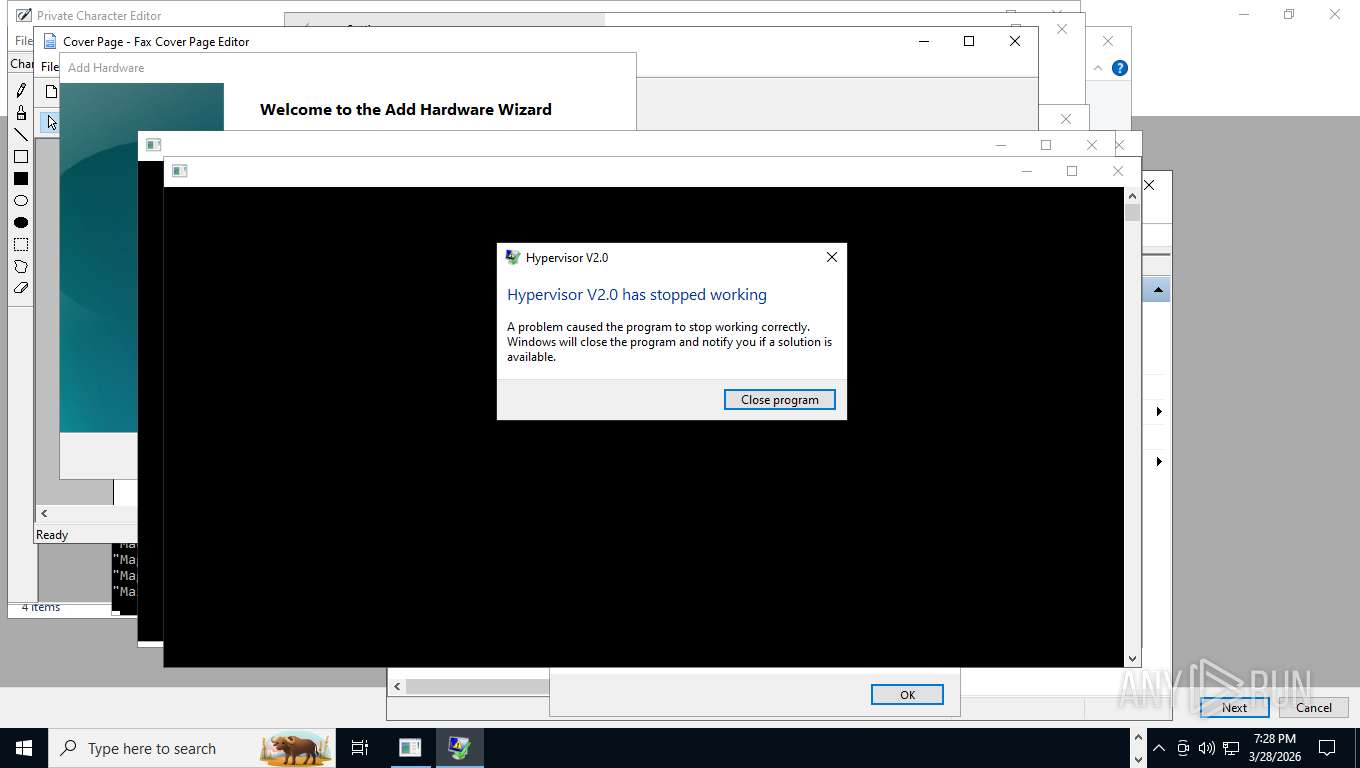
Task: Open the notification center icon
Action: 1327,748
